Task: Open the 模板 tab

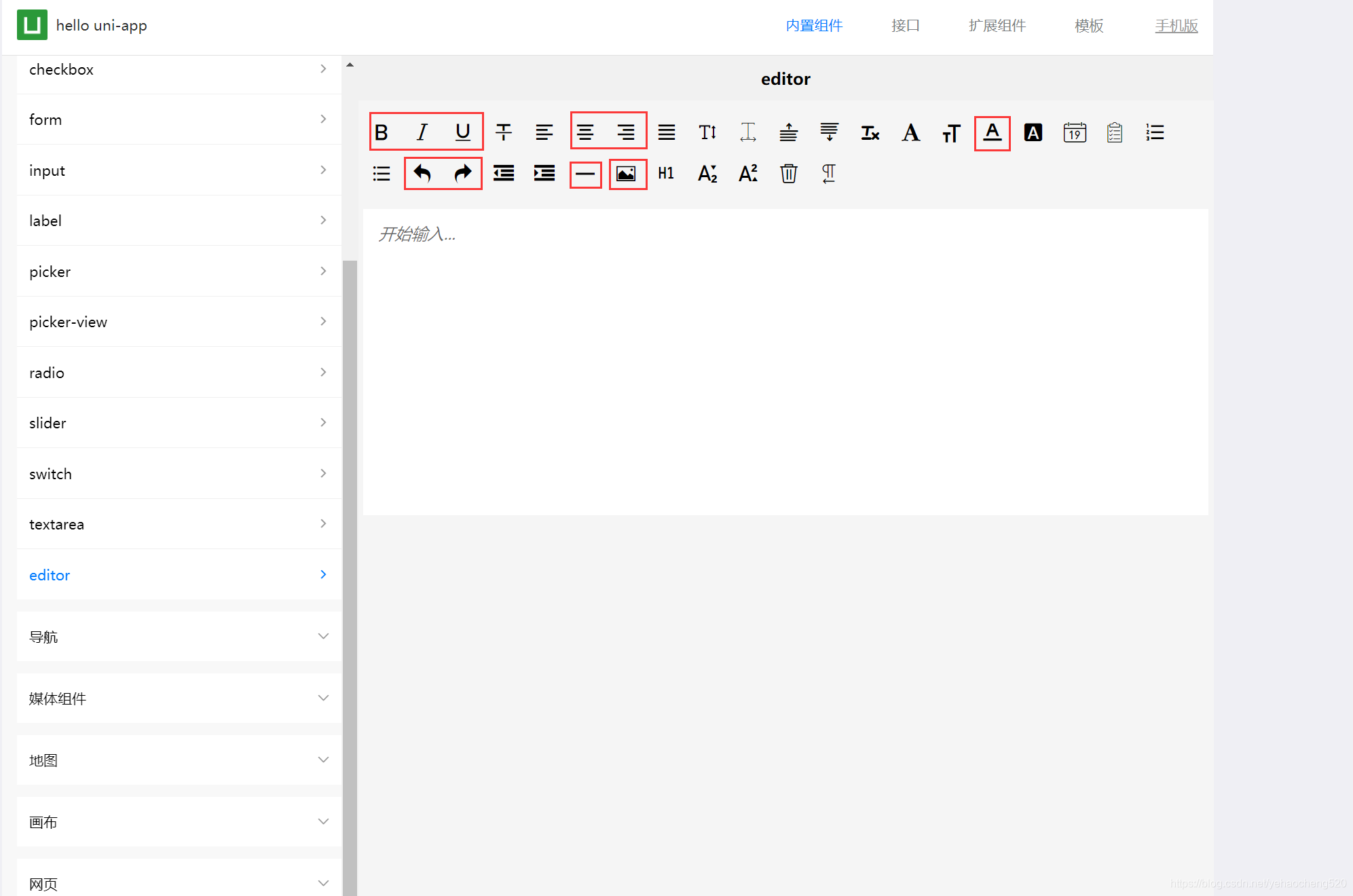Action: click(x=1089, y=26)
